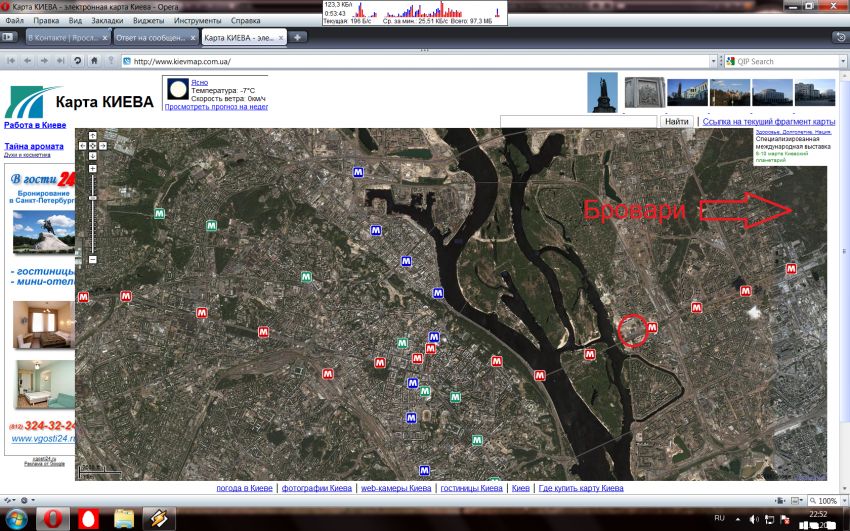Screen dimensions: 850x531
Task: Open 'Тайна аромата' ad link
Action: point(34,146)
